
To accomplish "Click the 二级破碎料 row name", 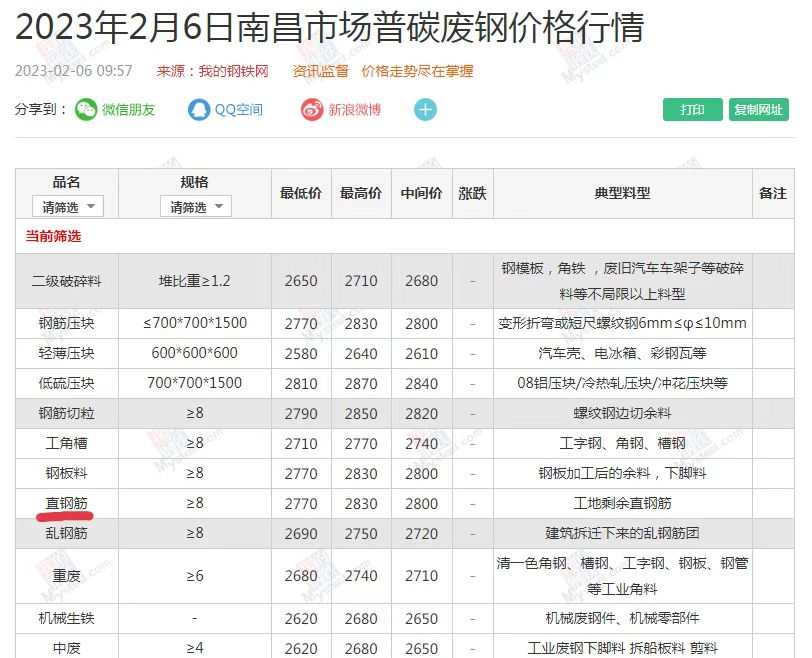I will 67,281.
